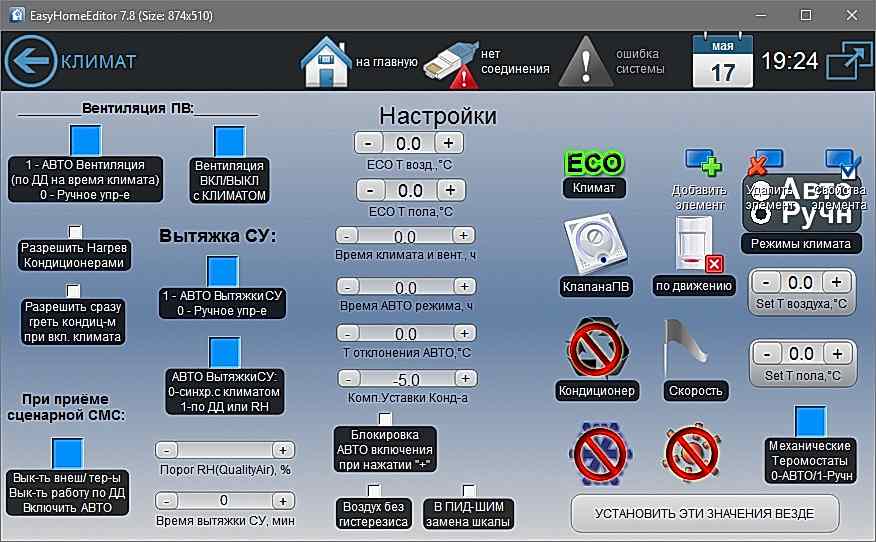Viewport: 876px width, 542px height.
Task: Click the Удалить элемент icon
Action: pyautogui.click(x=765, y=161)
